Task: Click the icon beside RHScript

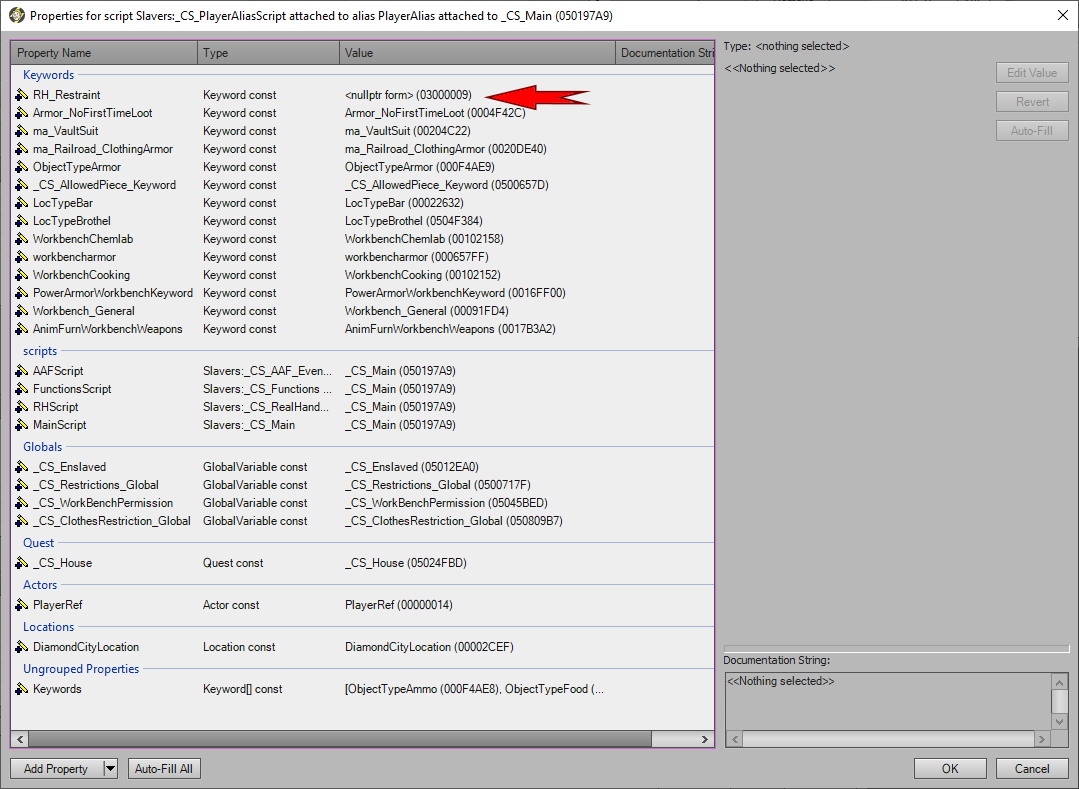Action: point(21,407)
